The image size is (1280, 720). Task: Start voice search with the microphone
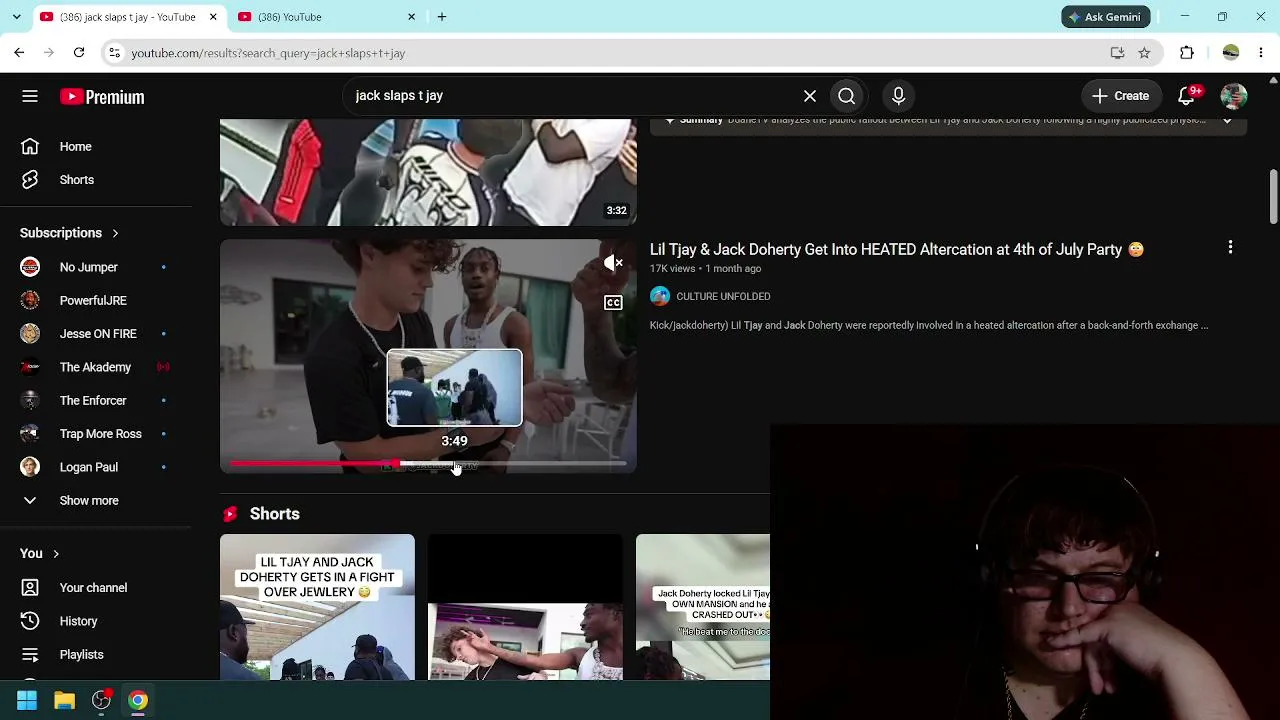coord(898,96)
